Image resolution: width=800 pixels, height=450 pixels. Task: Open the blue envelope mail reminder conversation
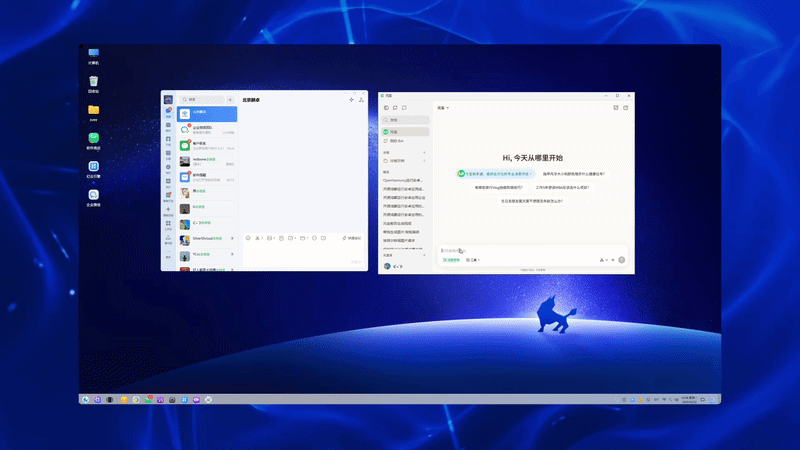coord(207,177)
